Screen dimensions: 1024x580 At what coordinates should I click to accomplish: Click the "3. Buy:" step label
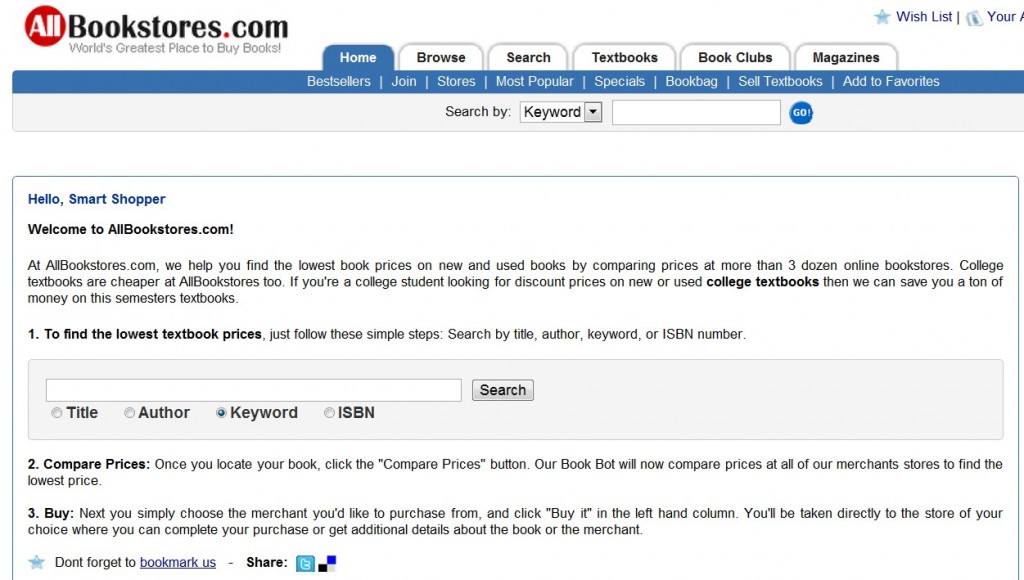(x=51, y=513)
